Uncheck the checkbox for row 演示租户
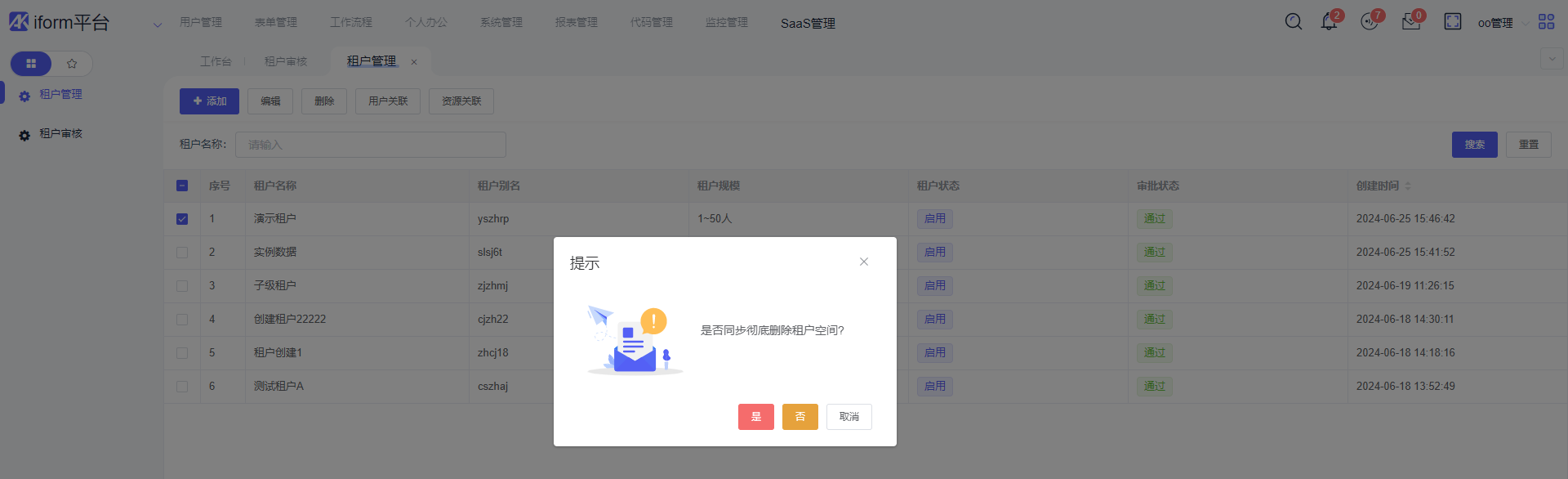The height and width of the screenshot is (479, 1568). [182, 219]
